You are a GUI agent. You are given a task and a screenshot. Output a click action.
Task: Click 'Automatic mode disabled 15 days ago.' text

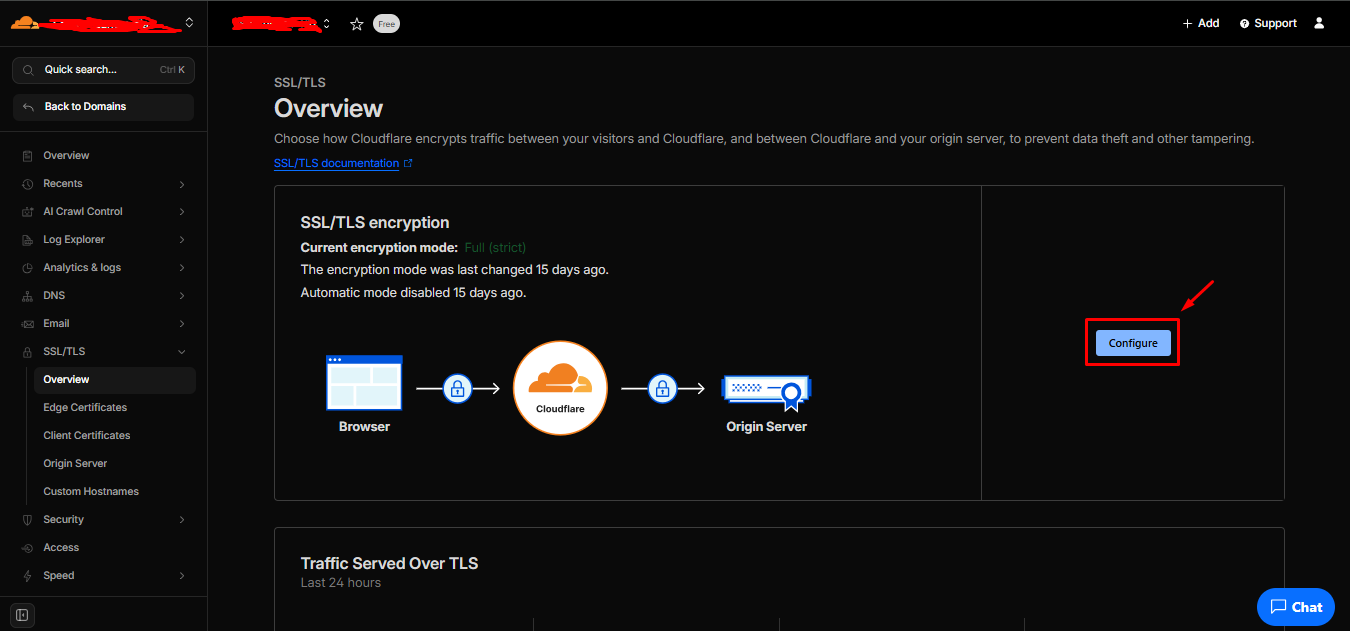(414, 293)
